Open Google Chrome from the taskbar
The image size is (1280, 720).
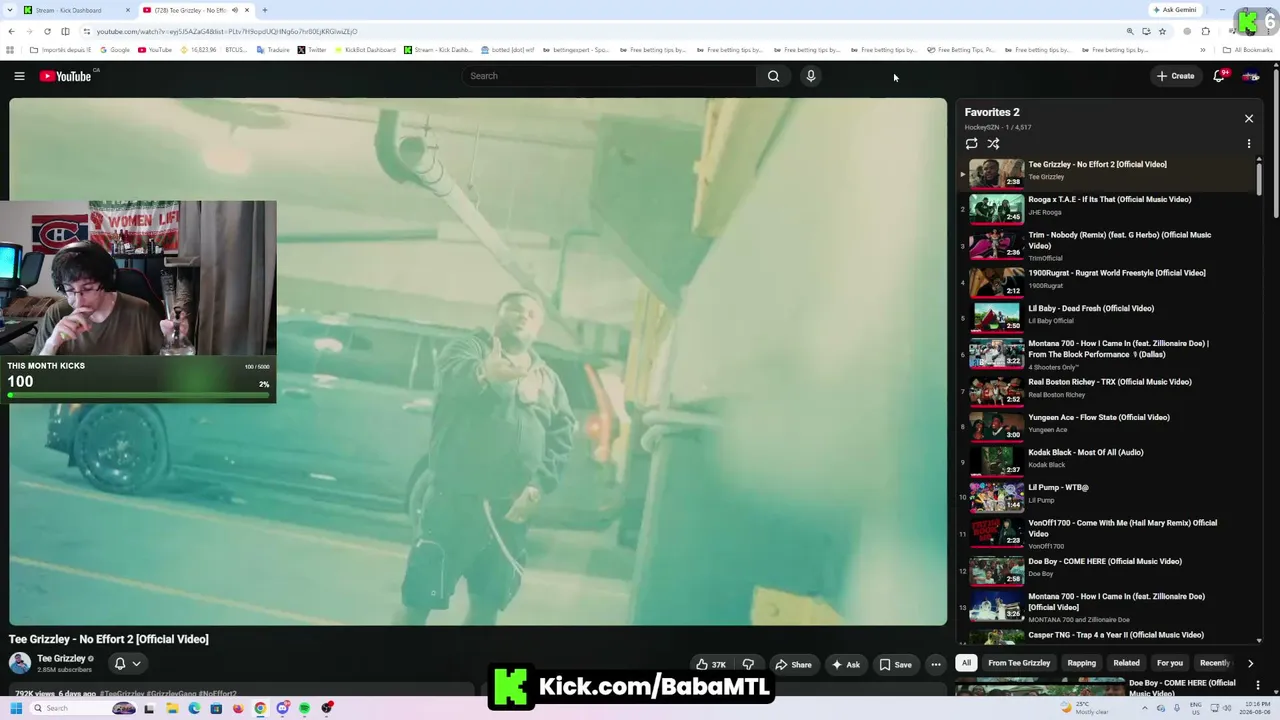(260, 708)
